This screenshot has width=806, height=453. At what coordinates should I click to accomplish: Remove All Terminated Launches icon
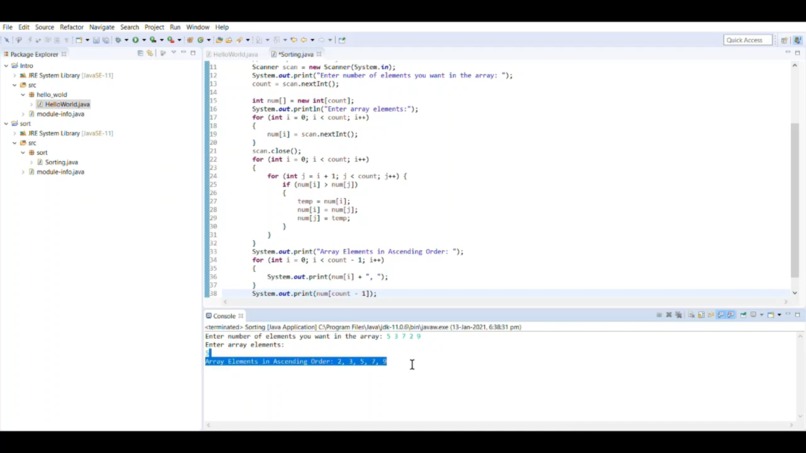click(679, 315)
